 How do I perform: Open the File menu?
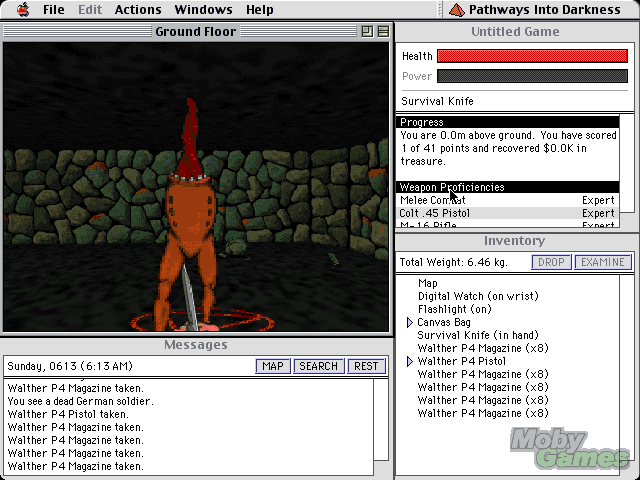(53, 9)
